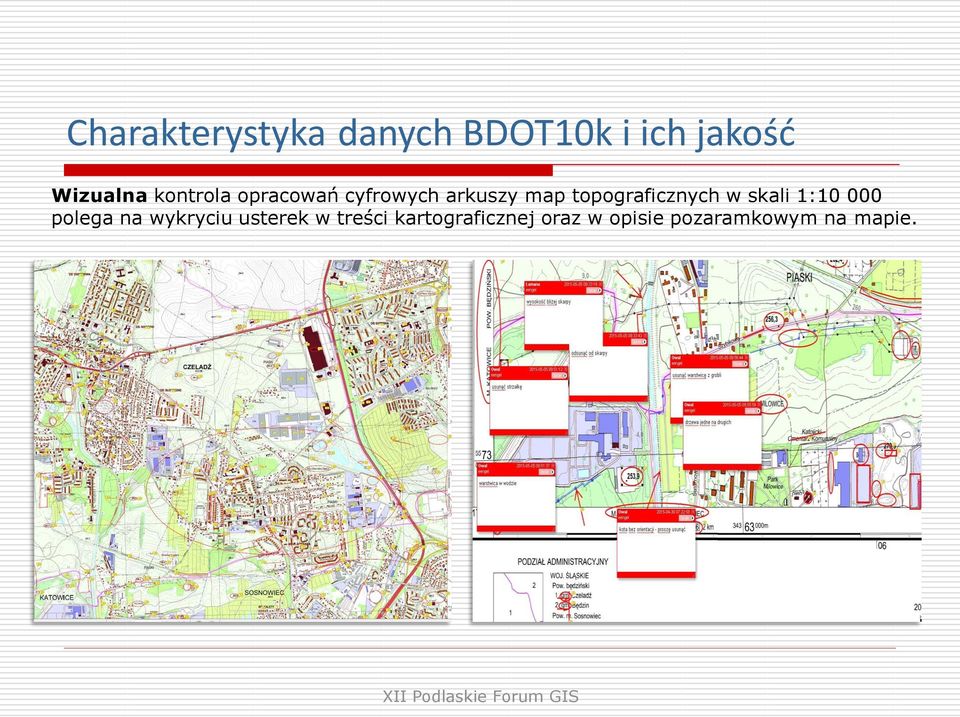Click the "PIASKI" label on the right map

tap(799, 277)
